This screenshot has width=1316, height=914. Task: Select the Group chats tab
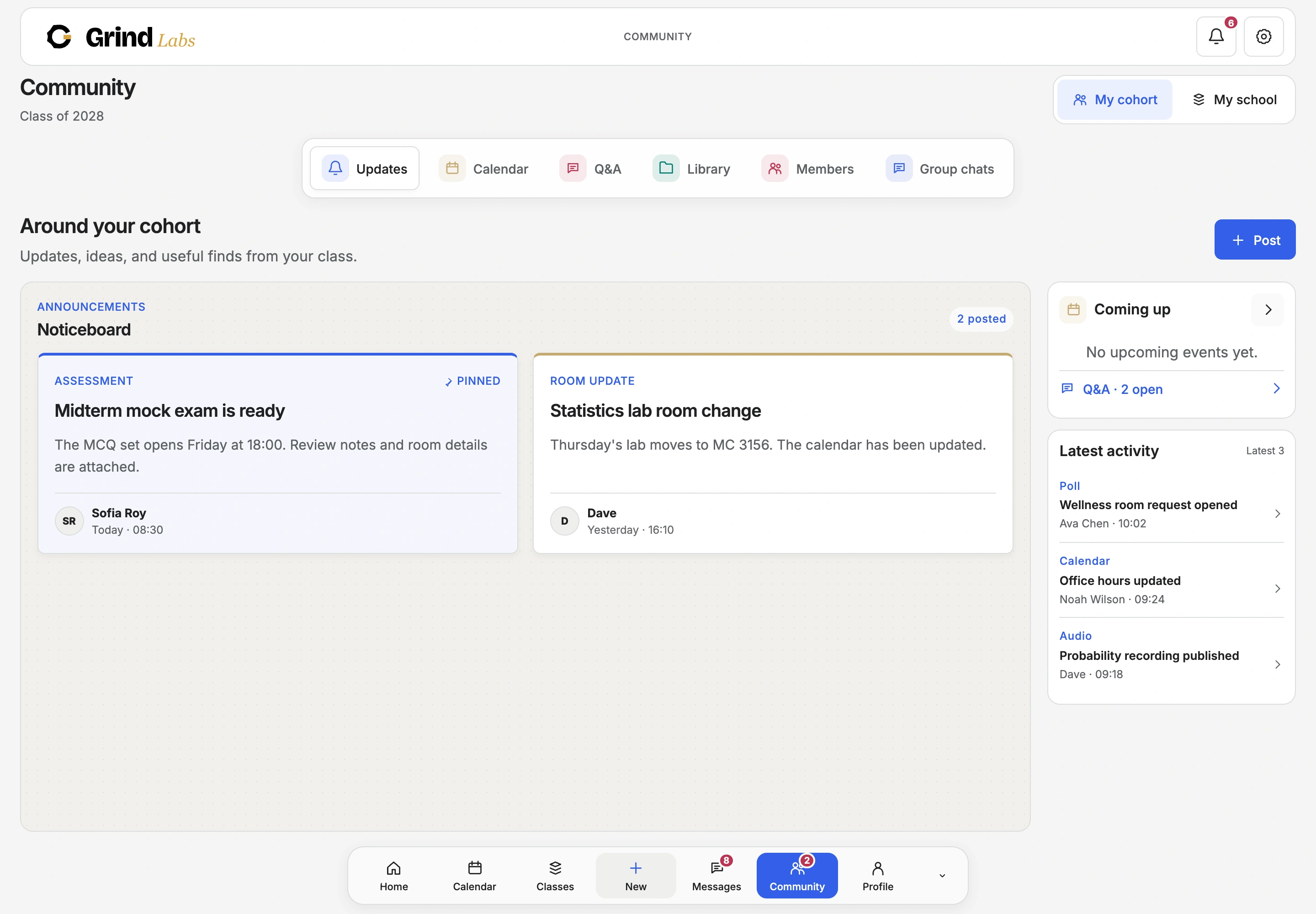[940, 168]
